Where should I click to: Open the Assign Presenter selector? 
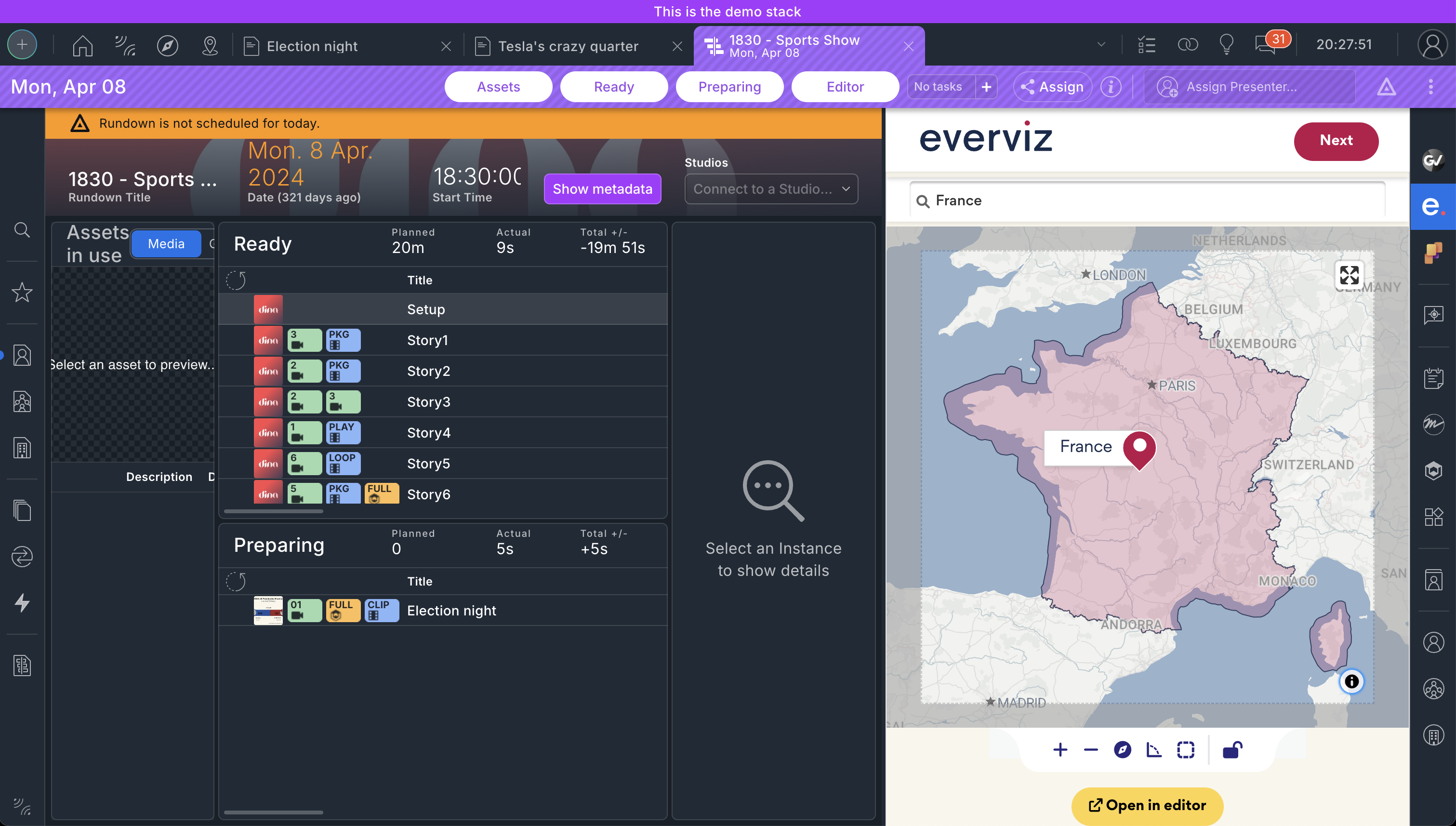(1249, 87)
